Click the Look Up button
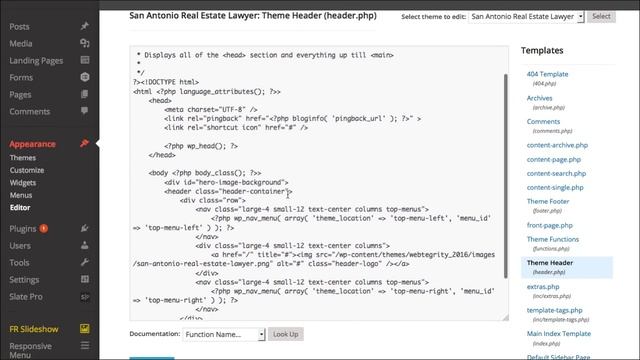The height and width of the screenshot is (360, 640). (286, 334)
